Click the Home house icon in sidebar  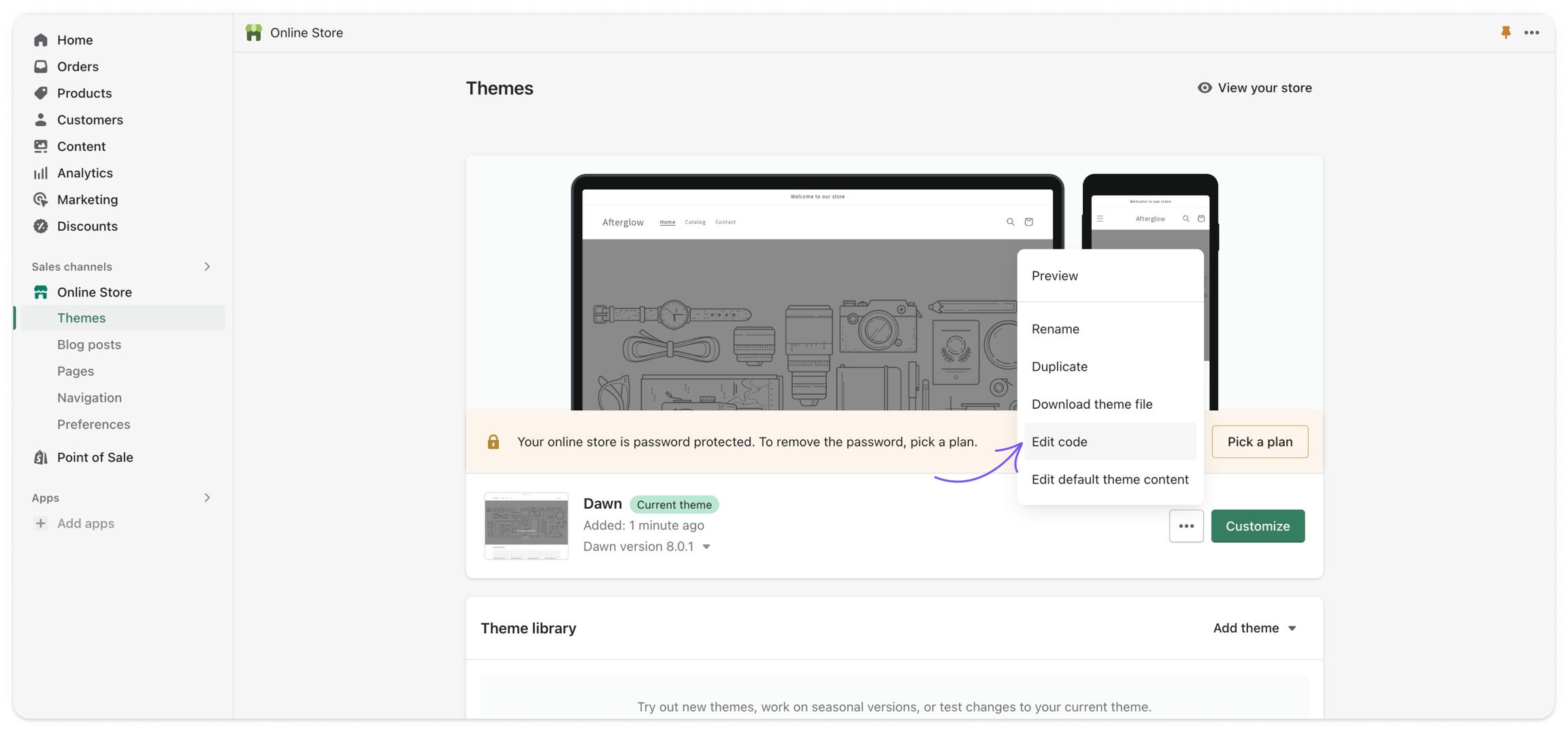41,40
